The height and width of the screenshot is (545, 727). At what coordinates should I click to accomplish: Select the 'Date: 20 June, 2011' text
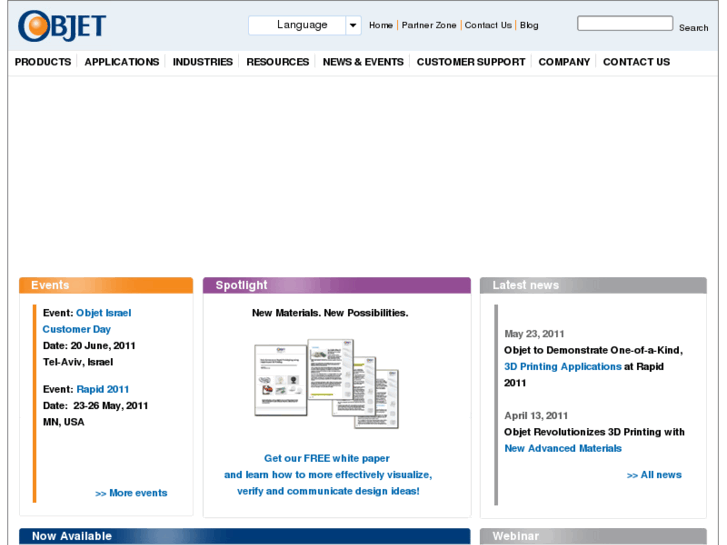(x=89, y=346)
